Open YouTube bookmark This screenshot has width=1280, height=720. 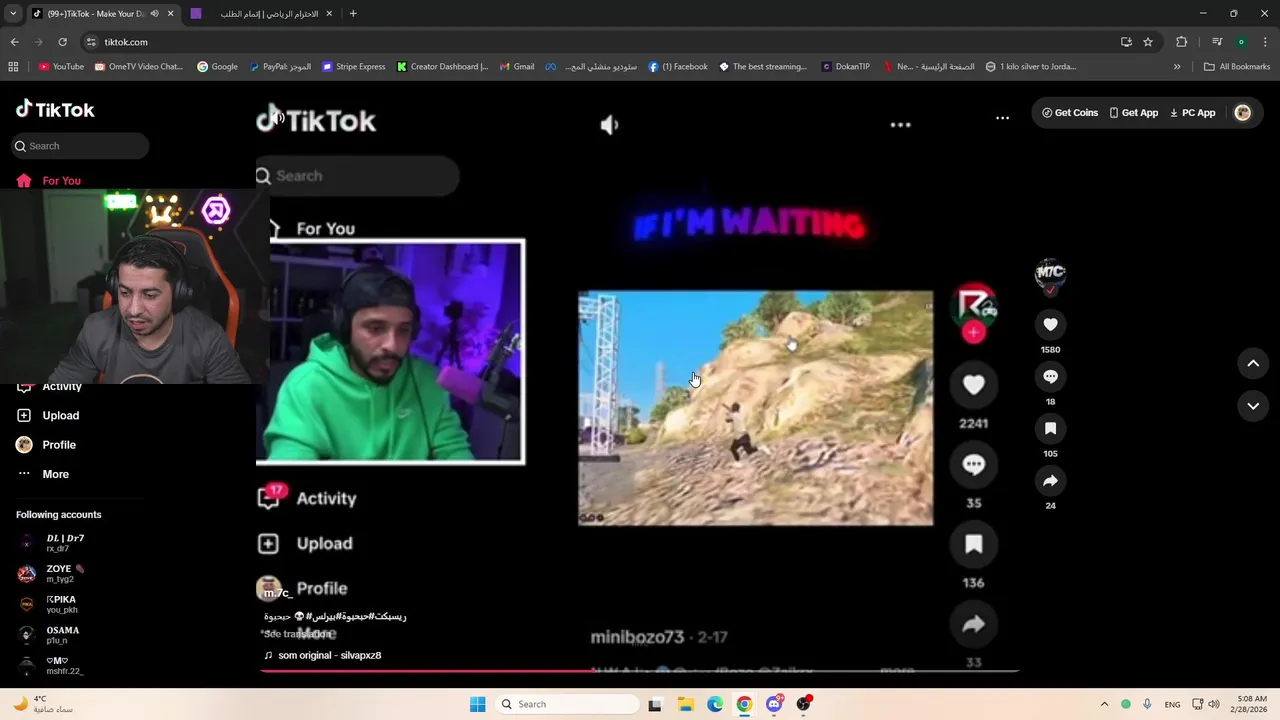coord(61,67)
